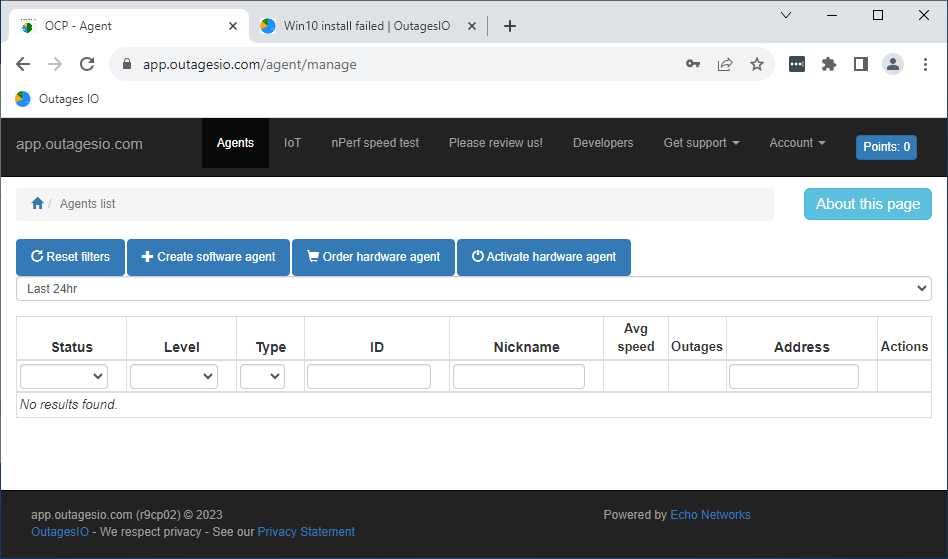
Task: Open the Level filter dropdown
Action: click(x=174, y=376)
